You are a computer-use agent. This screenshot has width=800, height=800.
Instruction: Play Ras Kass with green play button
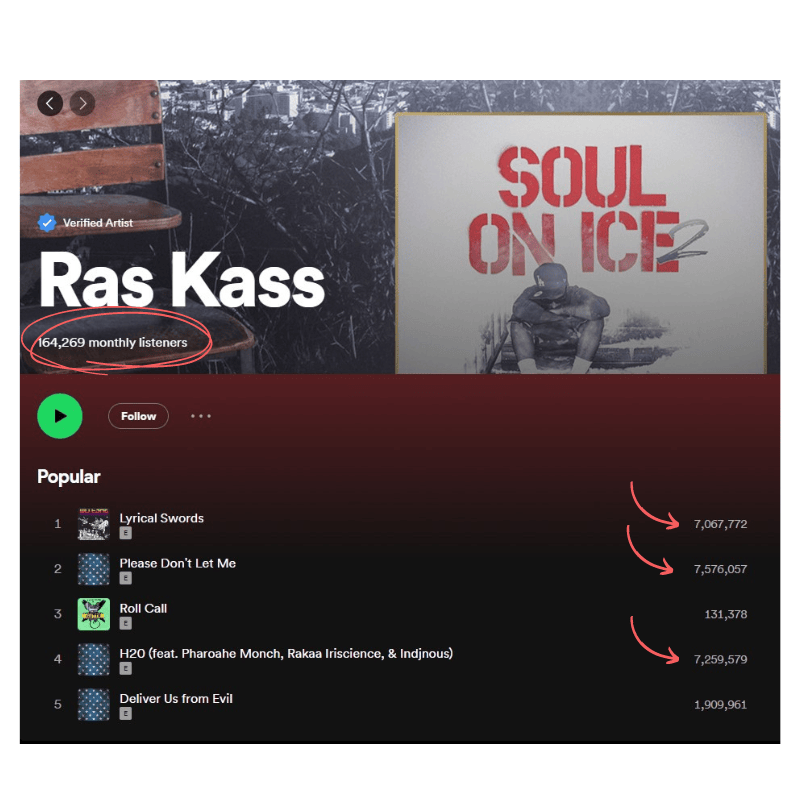(x=60, y=416)
